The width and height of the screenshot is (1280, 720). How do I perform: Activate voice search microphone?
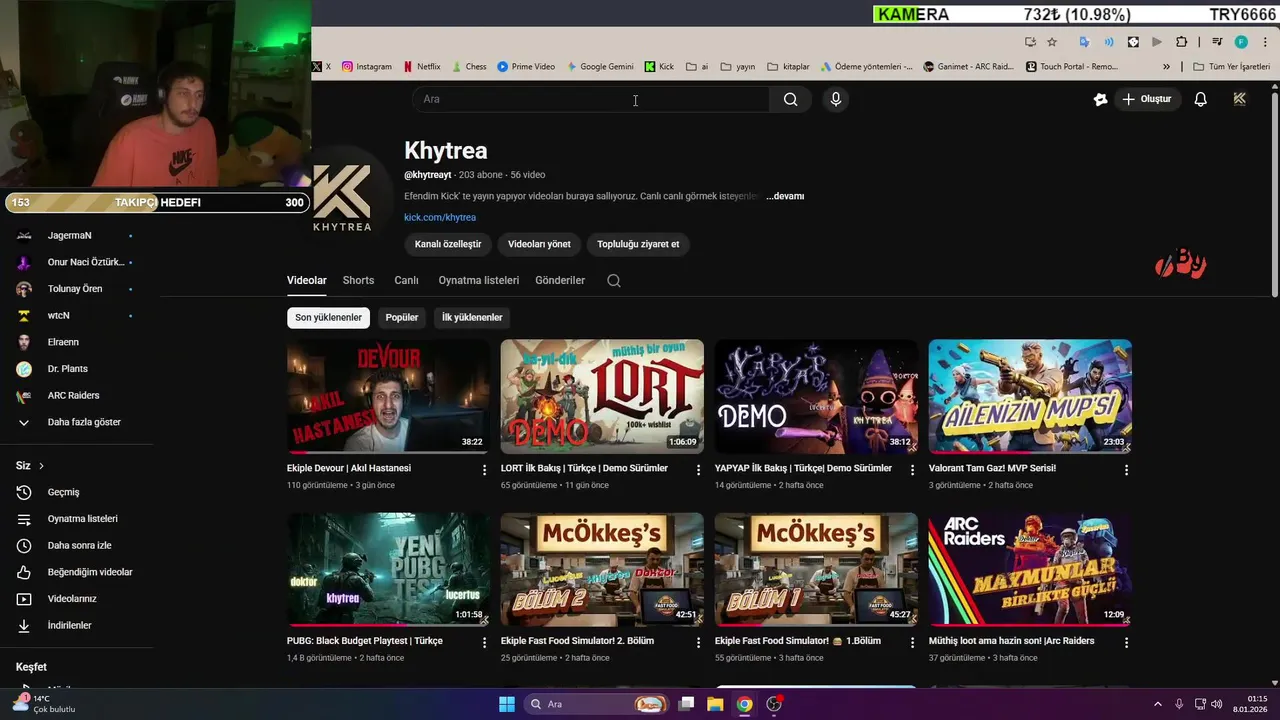836,99
